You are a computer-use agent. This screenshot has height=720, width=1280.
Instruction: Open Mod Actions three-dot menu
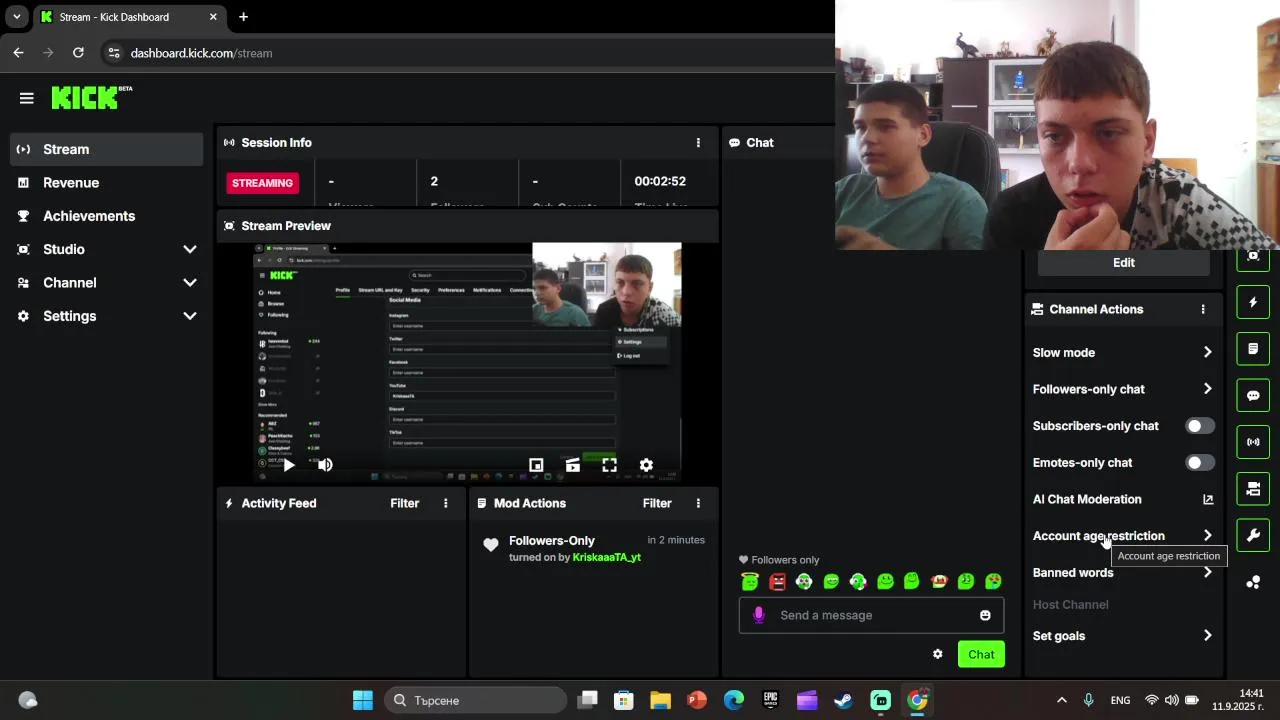[x=698, y=503]
